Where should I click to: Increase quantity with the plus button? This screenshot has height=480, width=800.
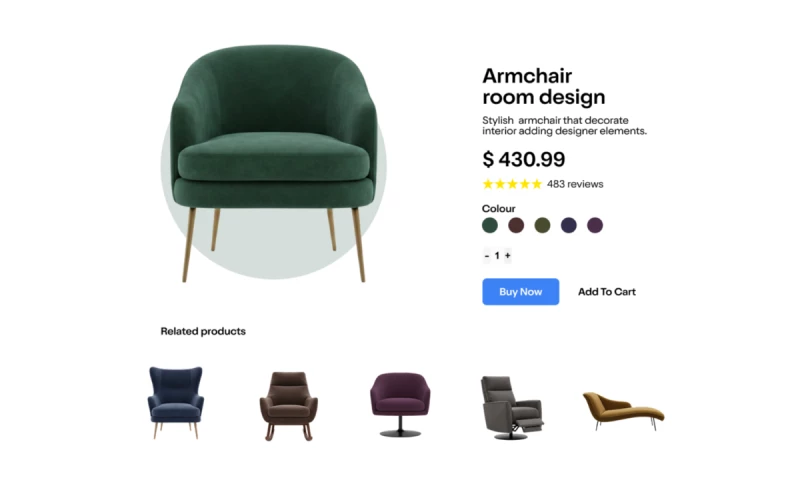click(508, 256)
